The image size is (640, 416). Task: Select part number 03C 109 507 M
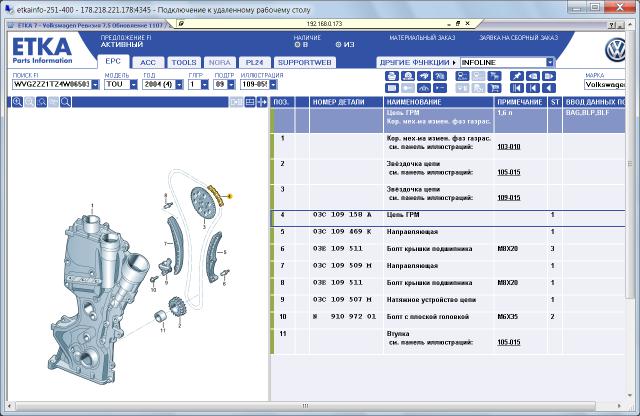pos(342,299)
